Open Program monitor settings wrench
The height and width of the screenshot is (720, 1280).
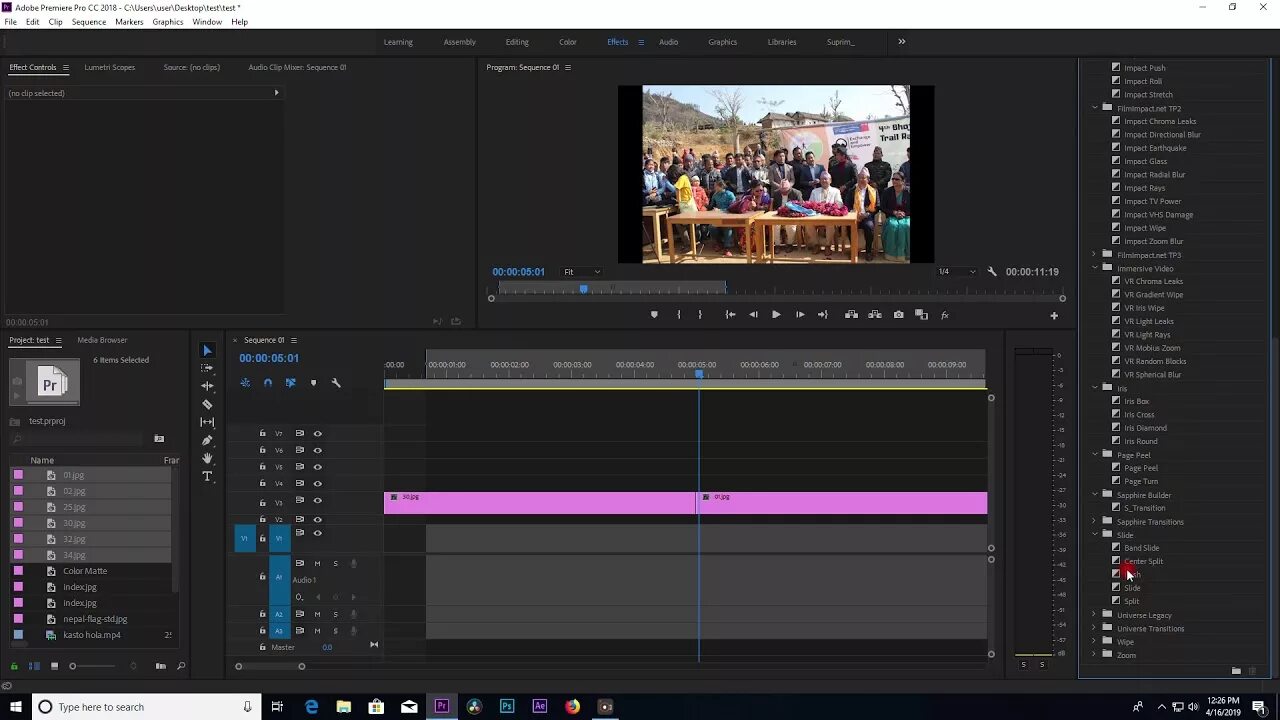(x=992, y=272)
